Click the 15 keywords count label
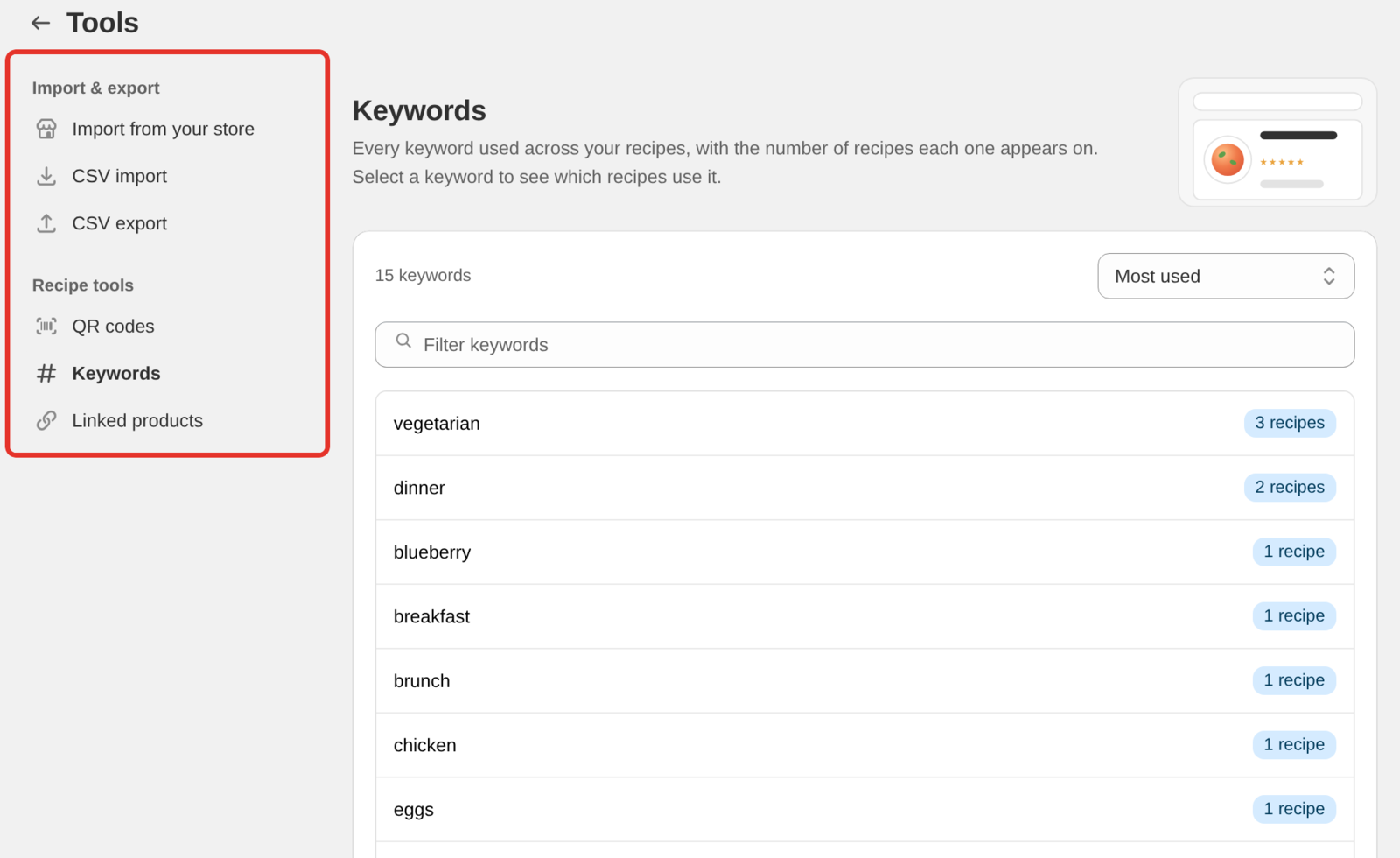Viewport: 1400px width, 858px height. [x=423, y=276]
